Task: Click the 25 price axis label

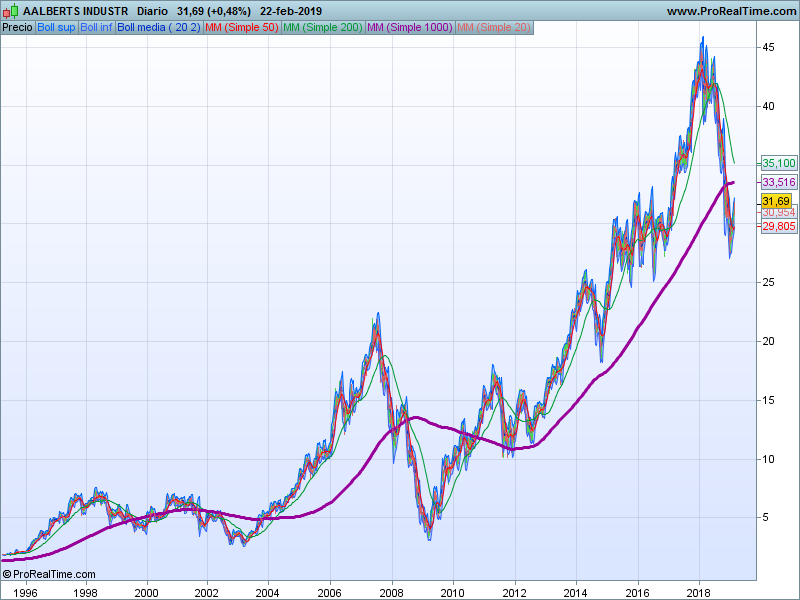Action: (x=768, y=282)
